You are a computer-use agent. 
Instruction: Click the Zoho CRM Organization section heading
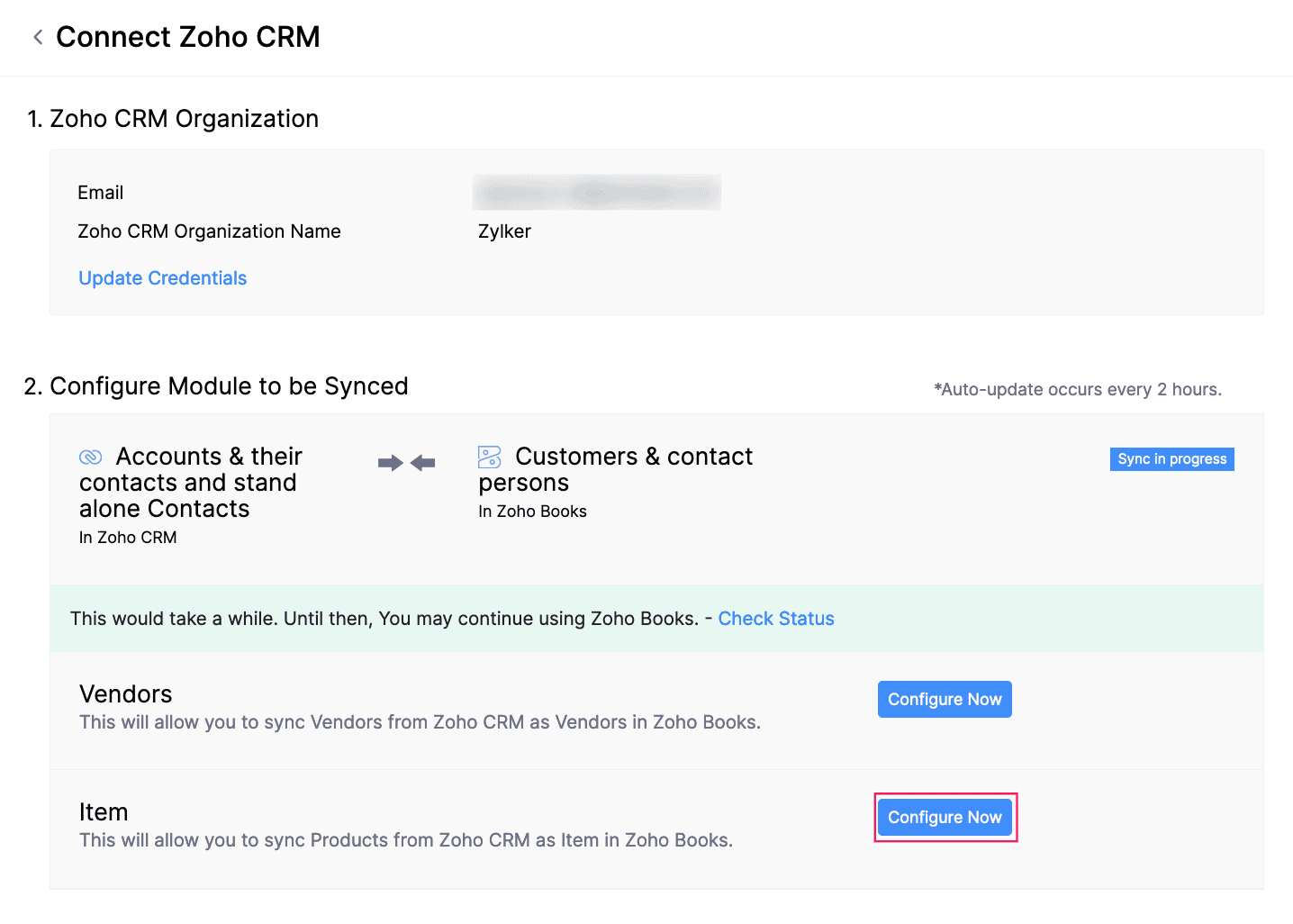pyautogui.click(x=172, y=119)
